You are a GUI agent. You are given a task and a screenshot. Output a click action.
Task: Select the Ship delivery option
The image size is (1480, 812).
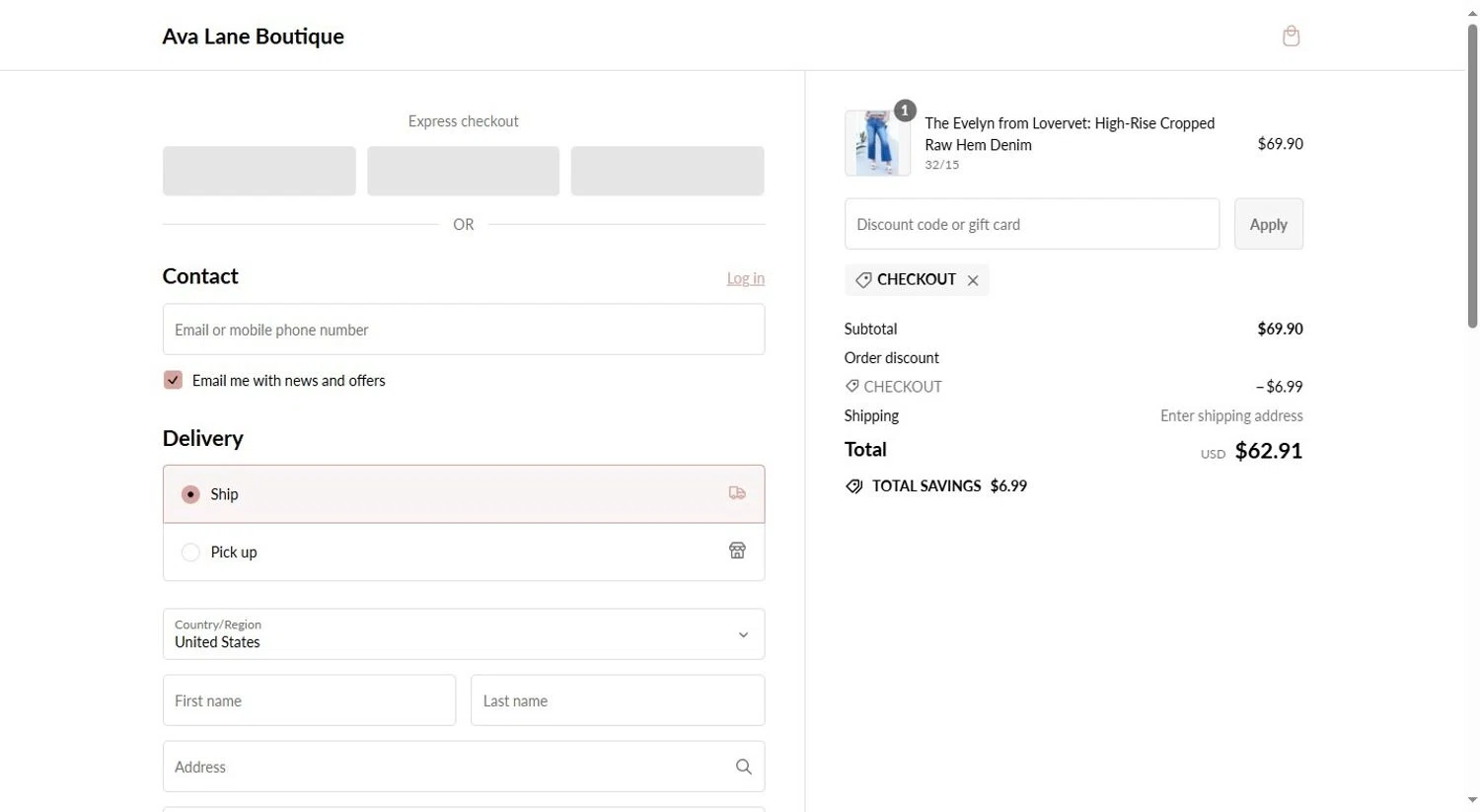click(x=190, y=494)
